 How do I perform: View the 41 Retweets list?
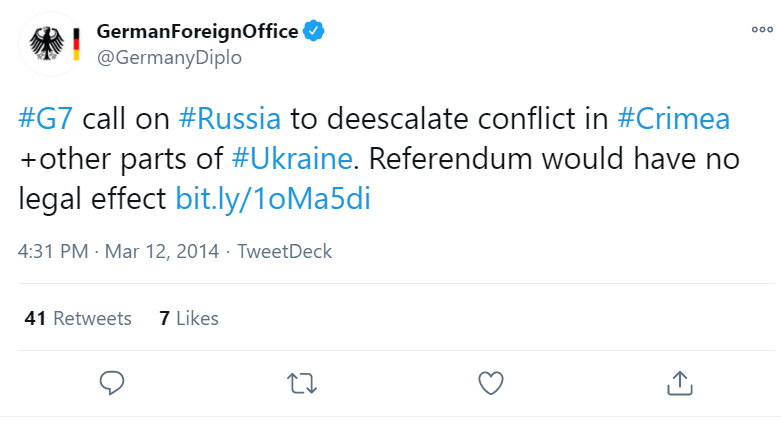[x=78, y=318]
